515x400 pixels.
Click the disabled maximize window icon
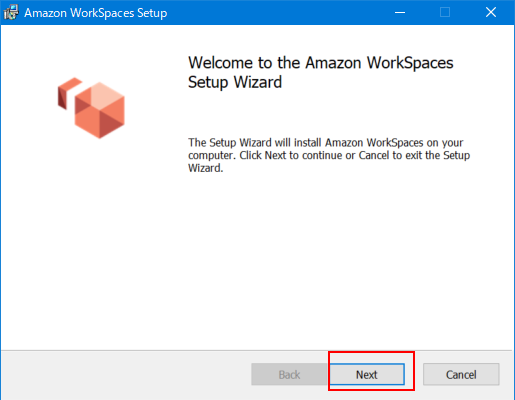tap(445, 13)
